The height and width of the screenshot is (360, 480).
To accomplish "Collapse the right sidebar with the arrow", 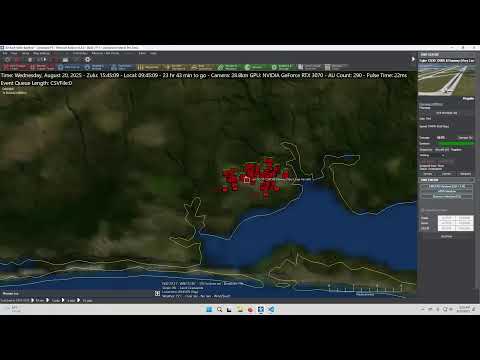I will 413,59.
